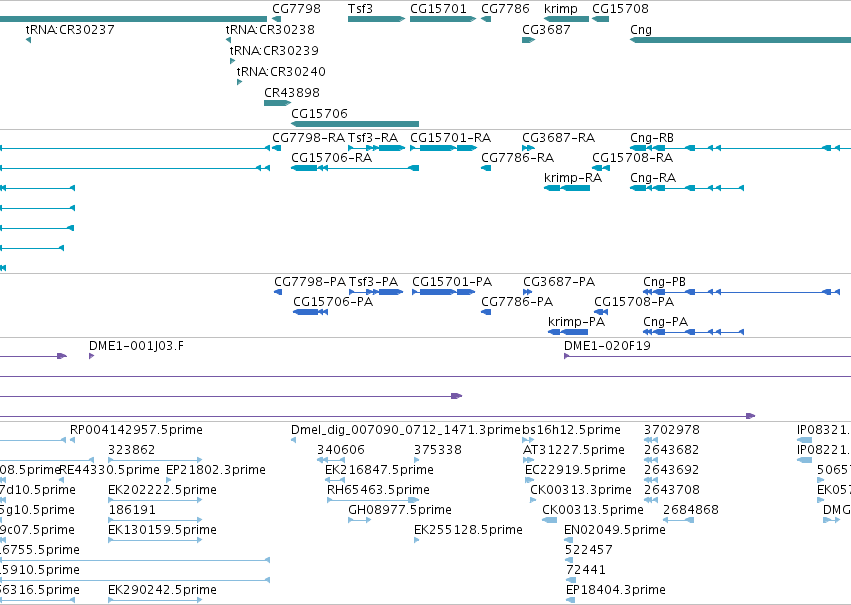Click Dmel_dig_007090_0712_1471.3prime label
The width and height of the screenshot is (851, 605).
pyautogui.click(x=405, y=430)
